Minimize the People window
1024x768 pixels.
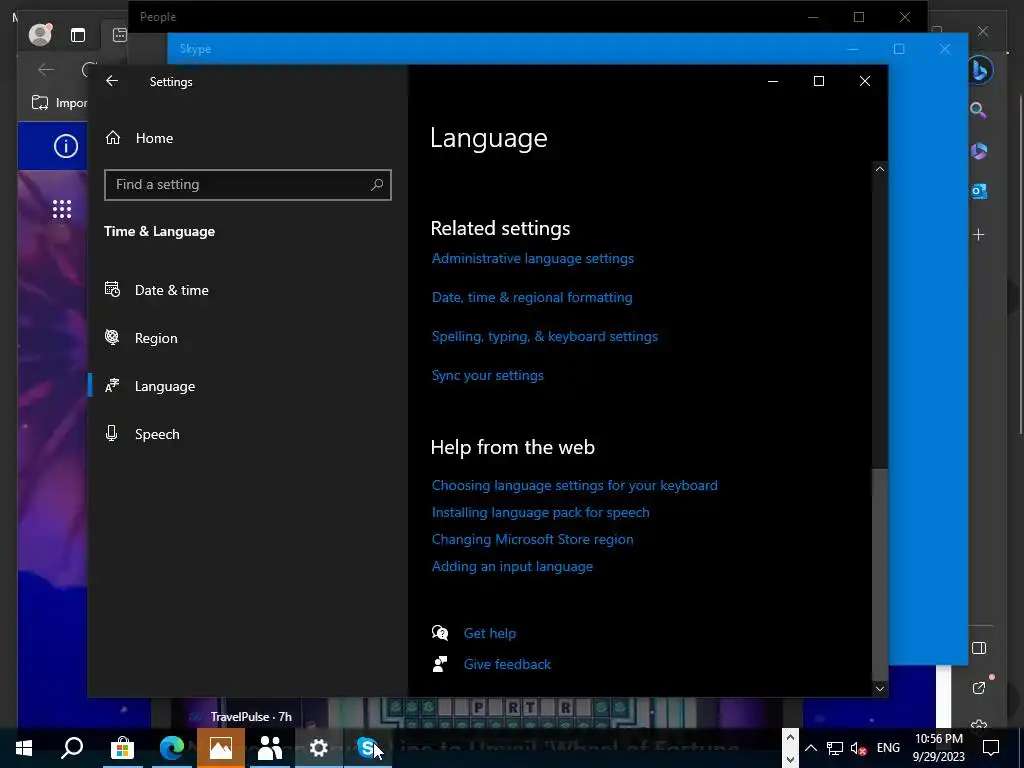(x=813, y=17)
